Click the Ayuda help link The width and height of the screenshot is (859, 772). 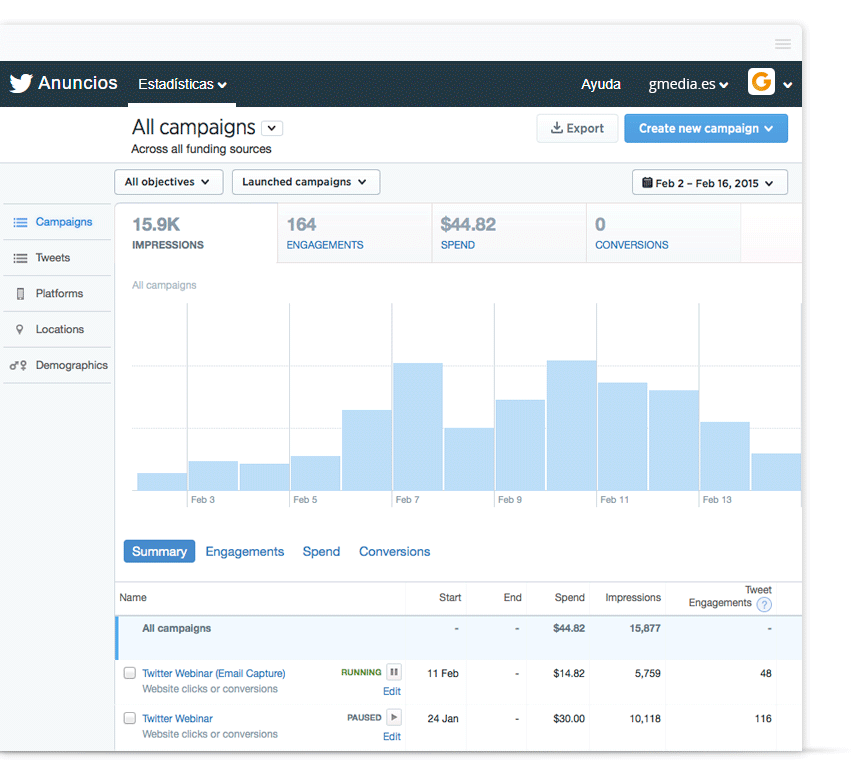tap(601, 84)
